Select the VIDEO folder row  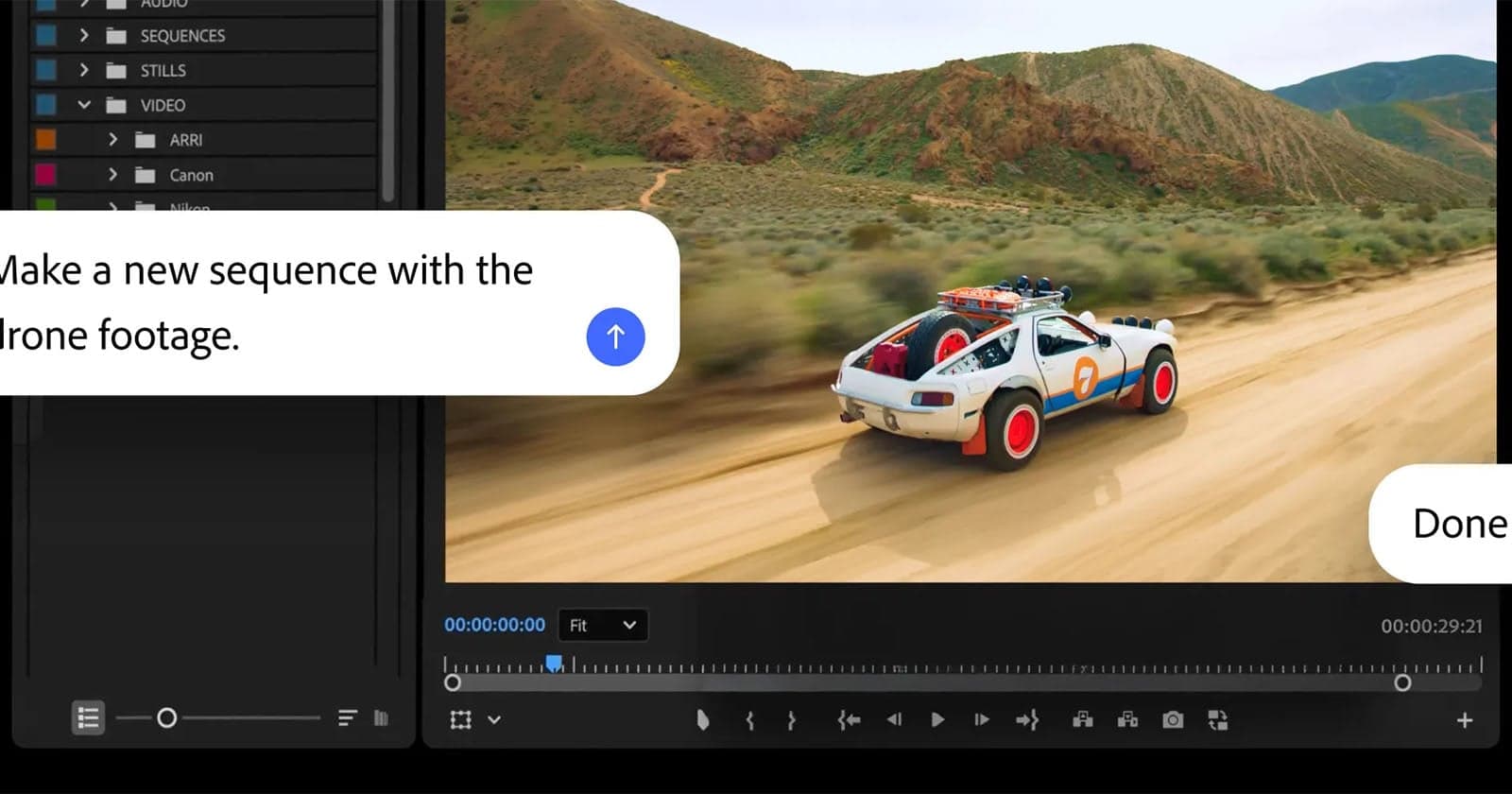(204, 105)
